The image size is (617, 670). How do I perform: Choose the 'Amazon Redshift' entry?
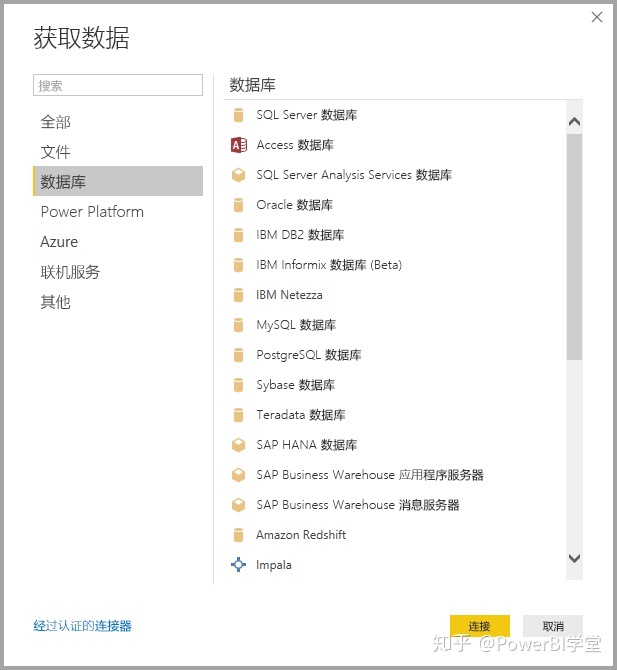(x=395, y=535)
